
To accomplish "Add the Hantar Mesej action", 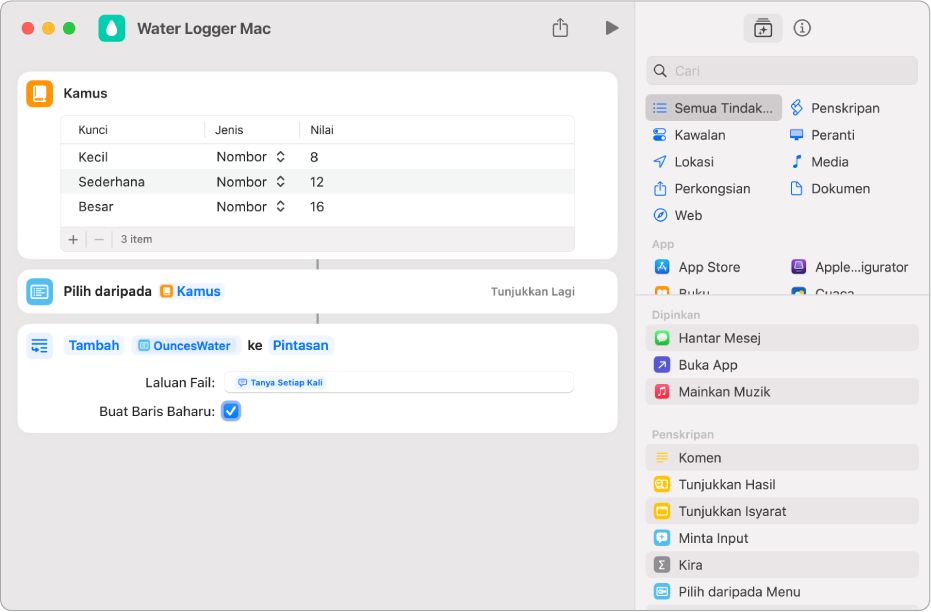I will (x=782, y=338).
